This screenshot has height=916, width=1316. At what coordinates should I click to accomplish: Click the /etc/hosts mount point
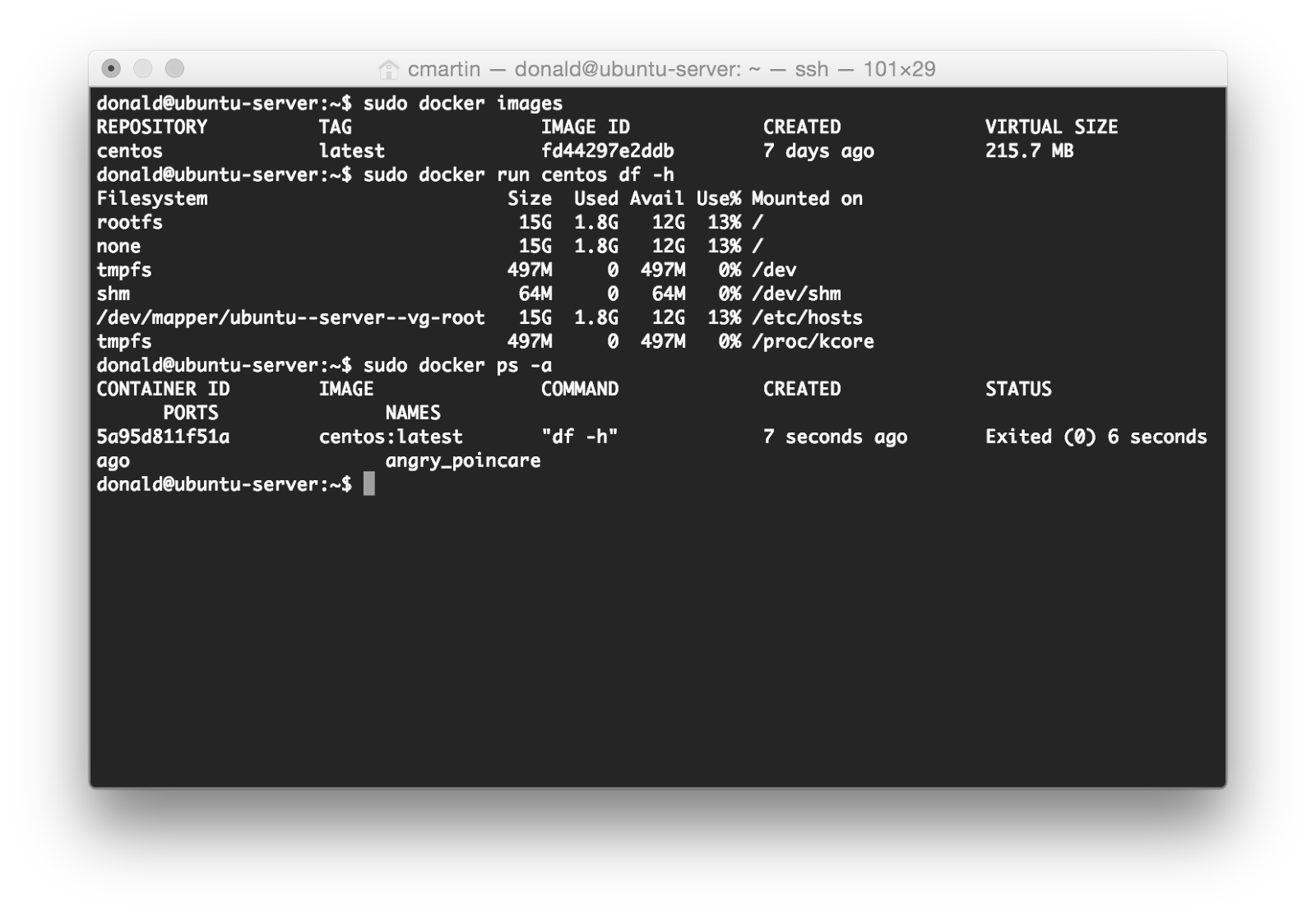(x=807, y=318)
